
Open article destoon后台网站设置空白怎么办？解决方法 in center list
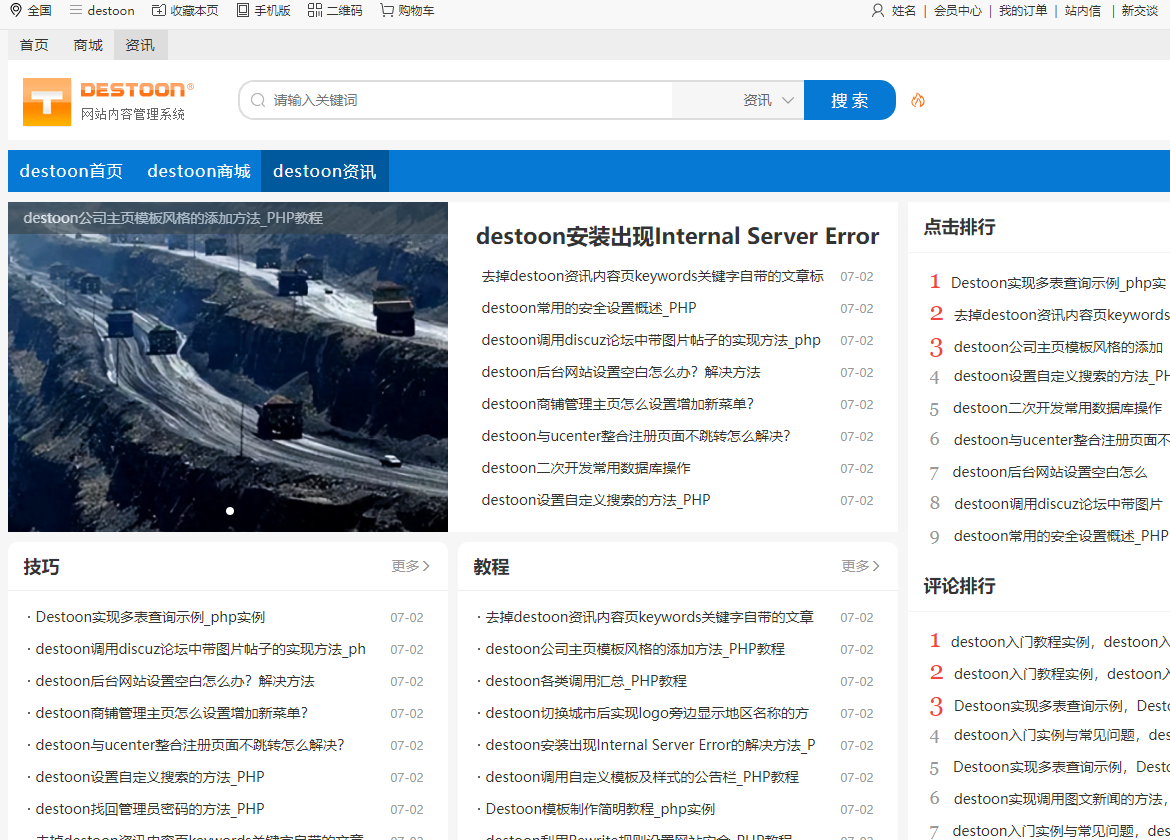[x=621, y=372]
